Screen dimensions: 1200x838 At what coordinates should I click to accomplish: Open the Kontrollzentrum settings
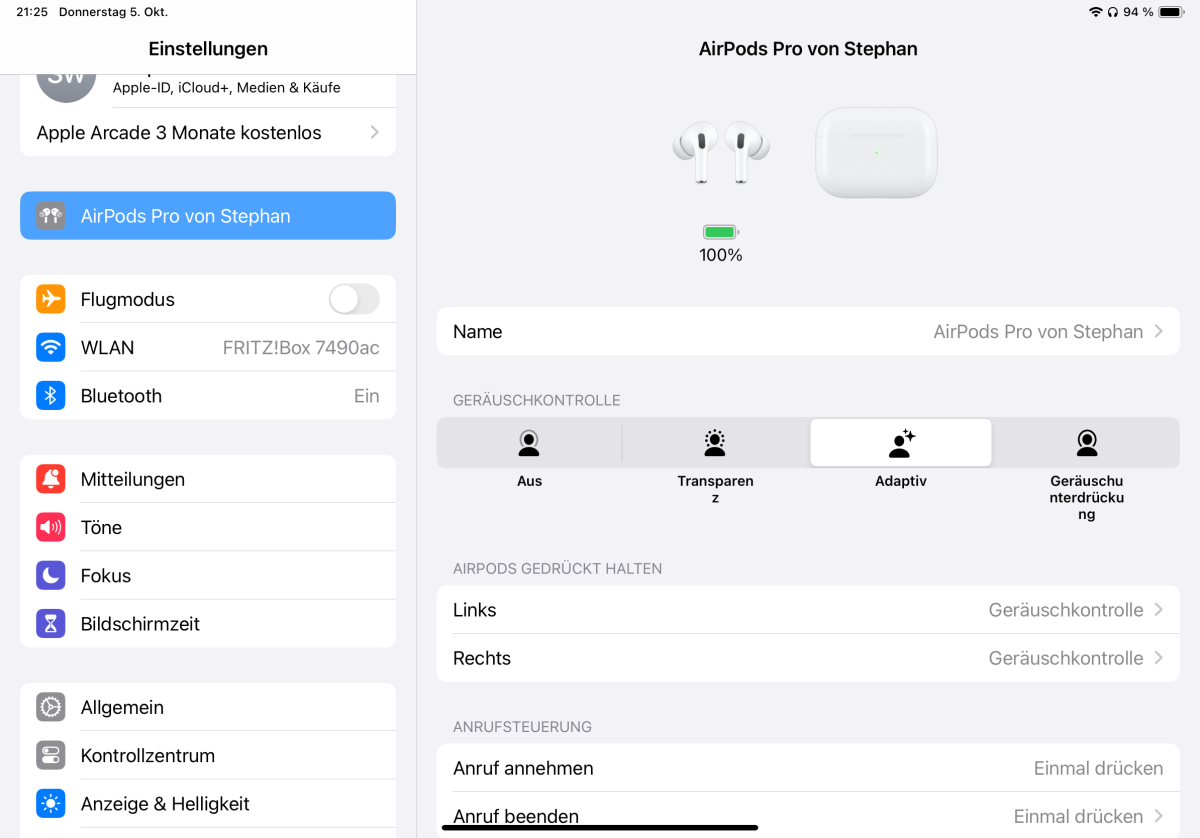coord(208,755)
